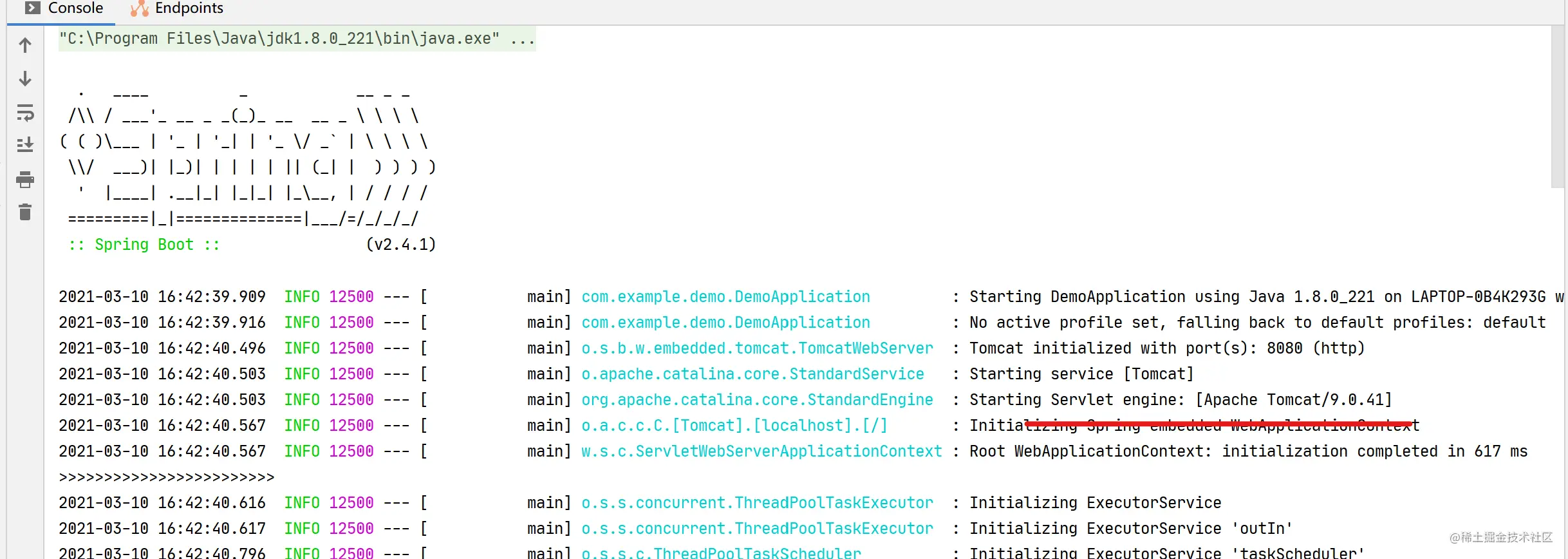1568x559 pixels.
Task: Click the '(v2.4.1)' version text
Action: 401,245
